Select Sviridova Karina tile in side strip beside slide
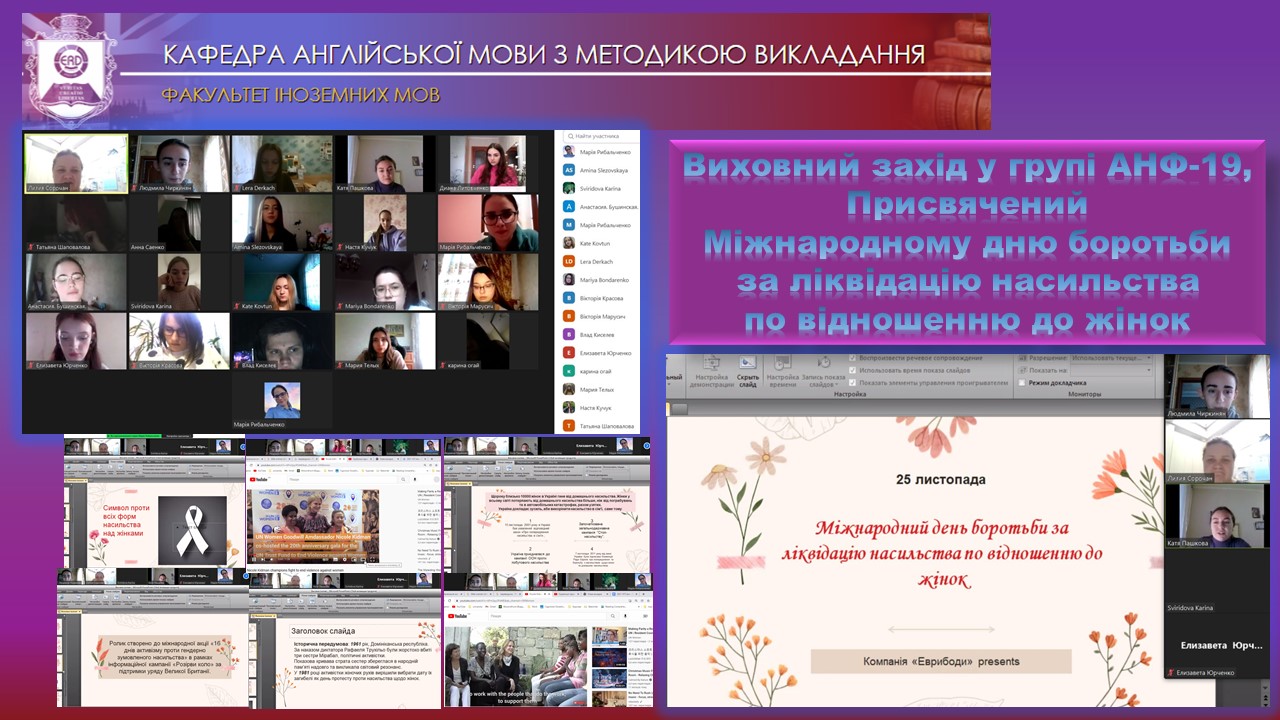Viewport: 1280px width, 720px height. [x=1217, y=581]
